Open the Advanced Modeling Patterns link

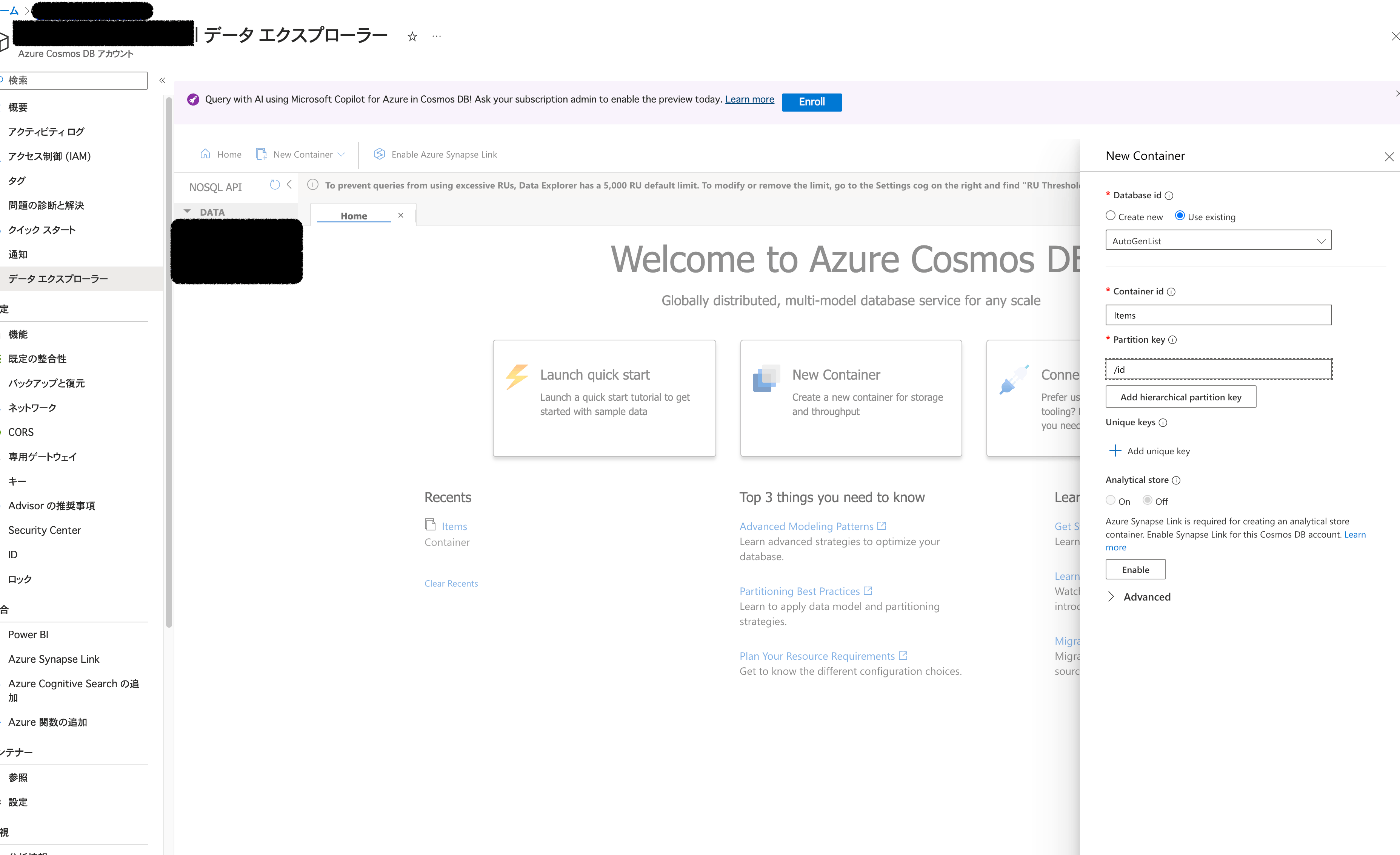[x=813, y=526]
